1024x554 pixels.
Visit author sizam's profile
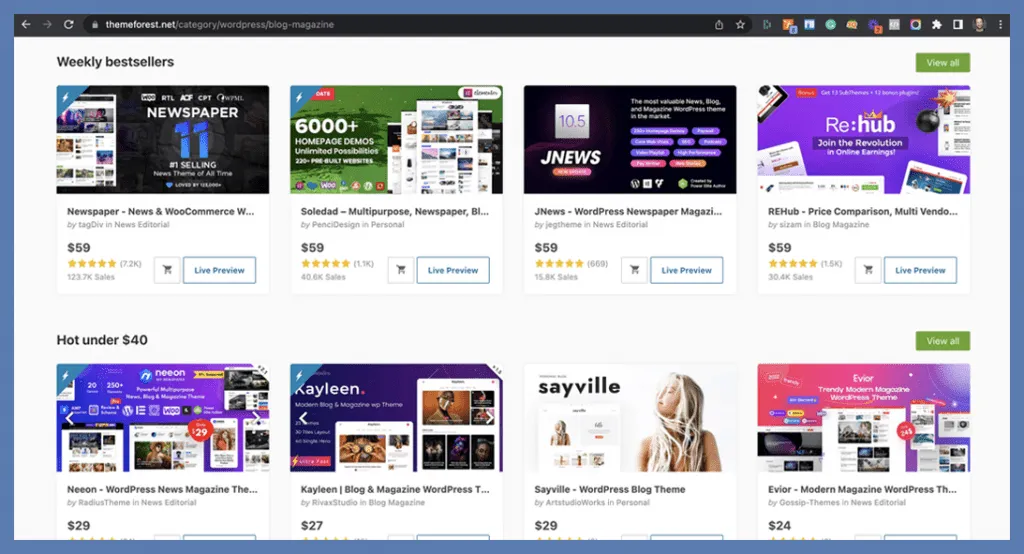coord(790,225)
